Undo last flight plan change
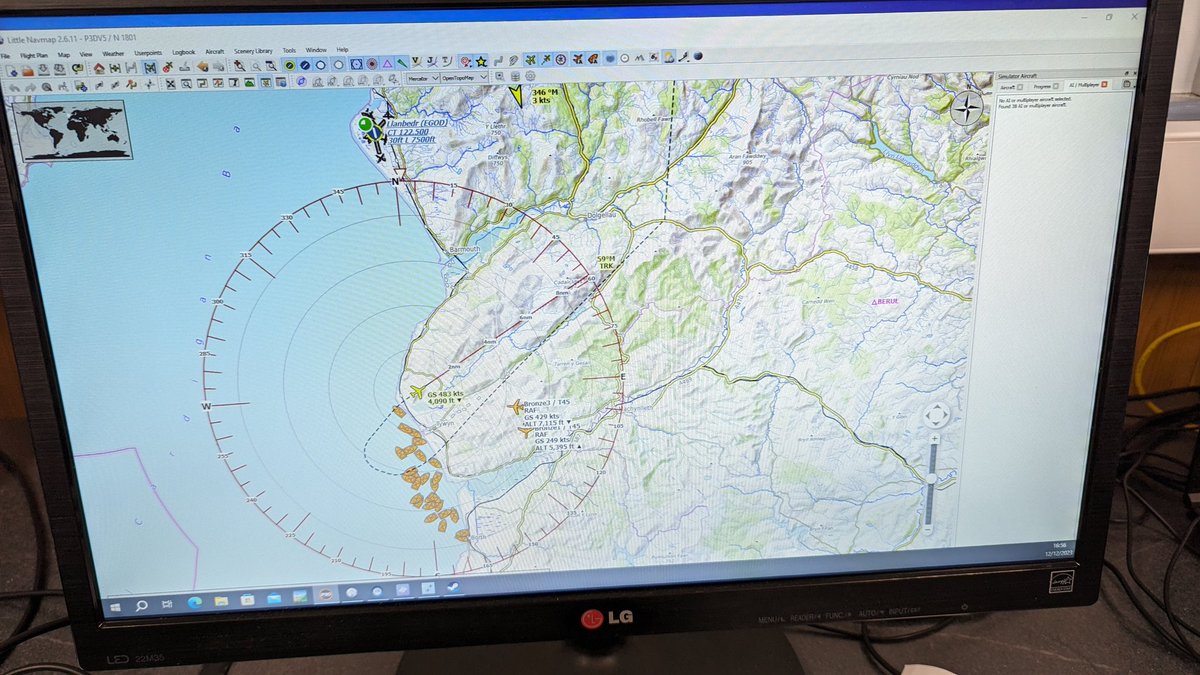 point(13,86)
